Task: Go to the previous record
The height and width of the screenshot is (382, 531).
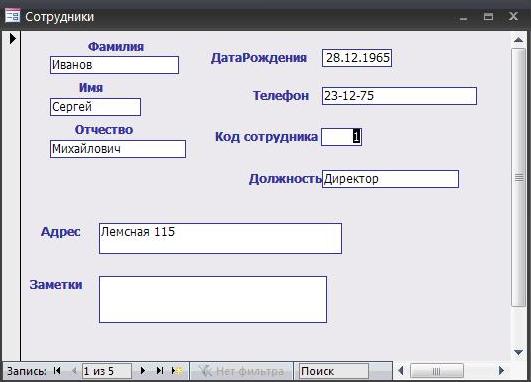Action: [74, 371]
